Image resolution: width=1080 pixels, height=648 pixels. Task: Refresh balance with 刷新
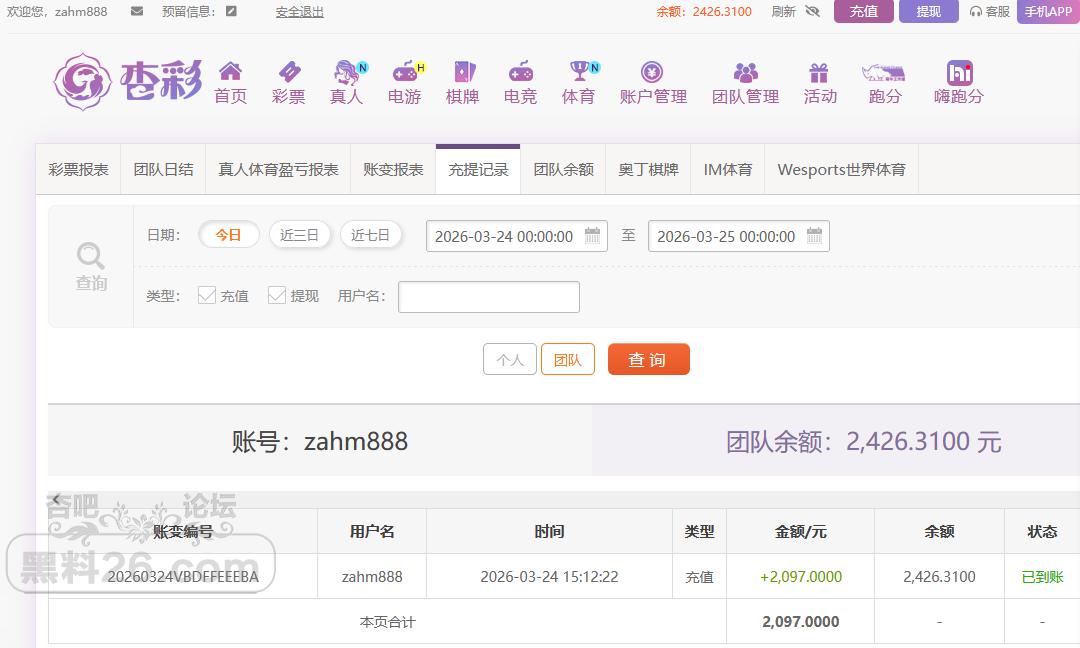click(783, 12)
